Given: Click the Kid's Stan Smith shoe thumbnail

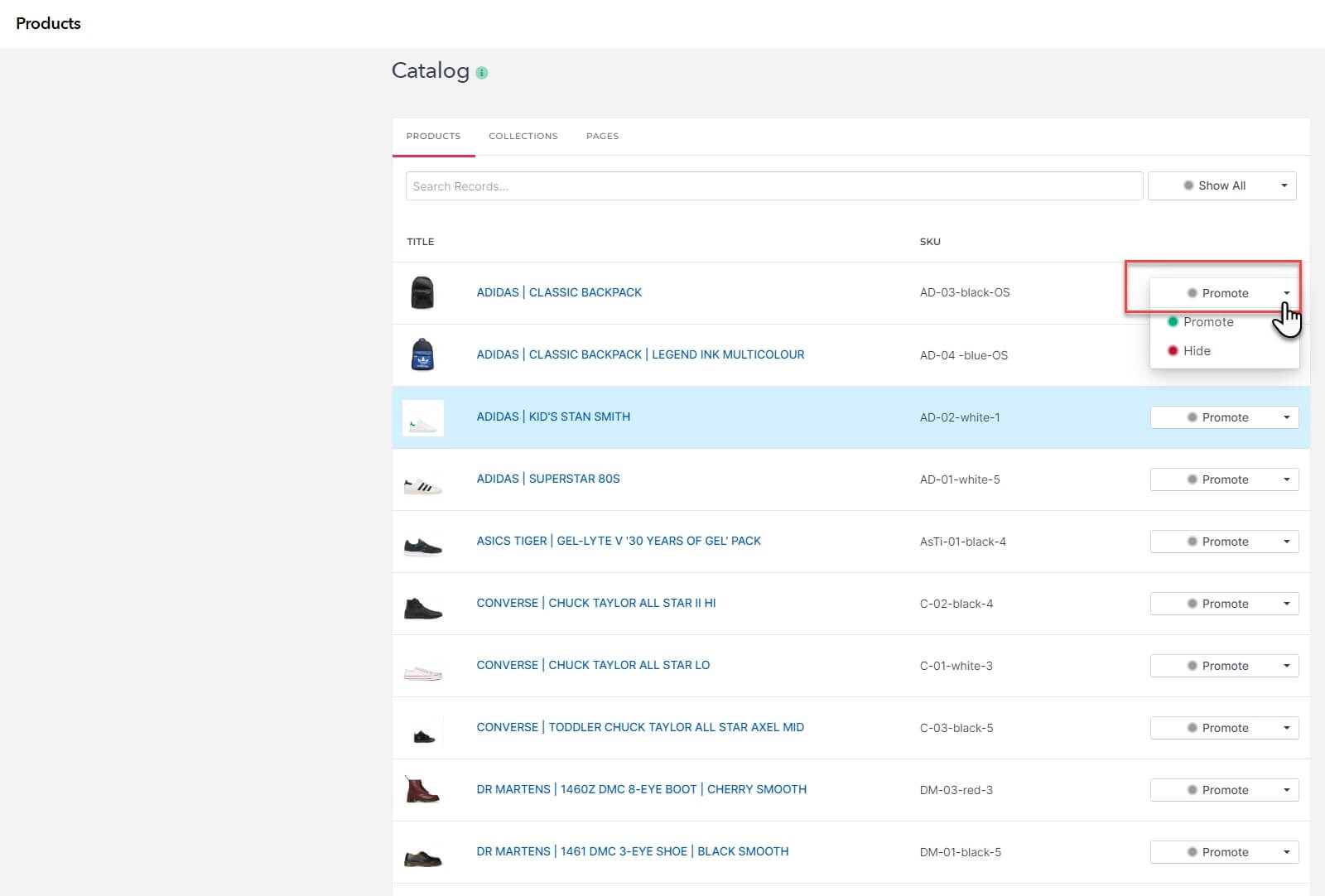Looking at the screenshot, I should pos(423,417).
